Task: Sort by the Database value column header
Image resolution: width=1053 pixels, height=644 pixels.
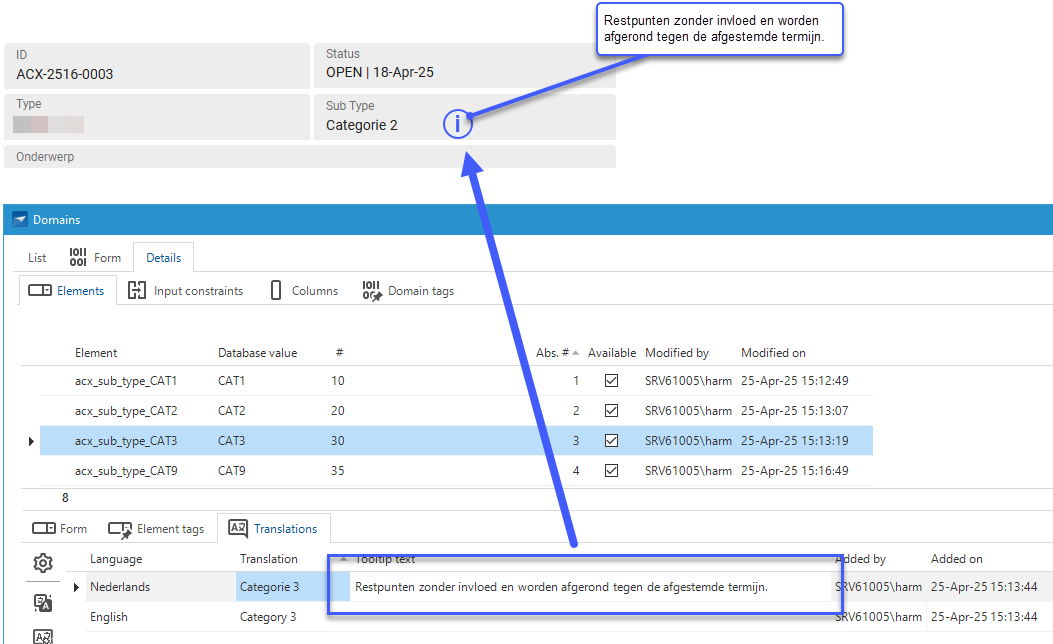Action: pyautogui.click(x=257, y=353)
